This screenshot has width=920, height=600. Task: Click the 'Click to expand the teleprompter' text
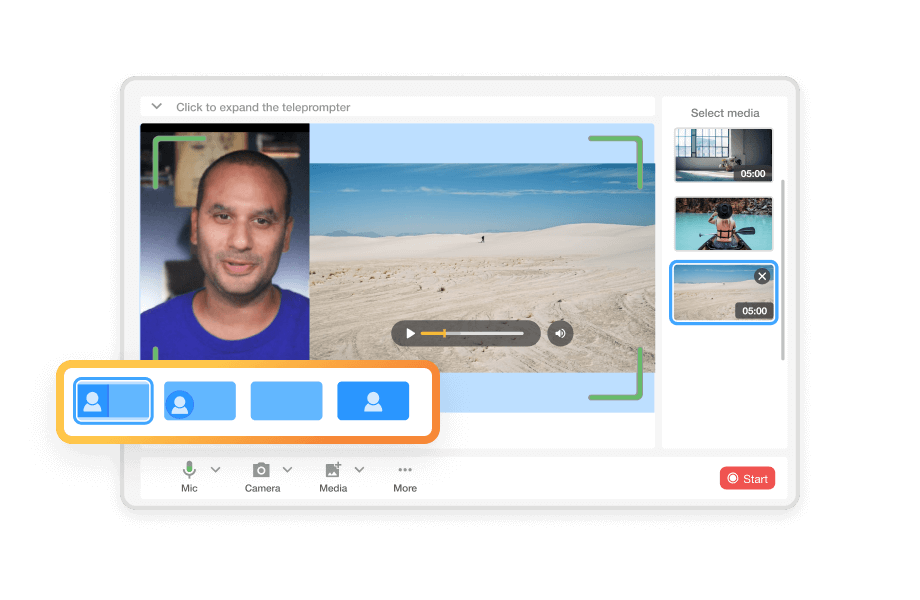tap(263, 107)
